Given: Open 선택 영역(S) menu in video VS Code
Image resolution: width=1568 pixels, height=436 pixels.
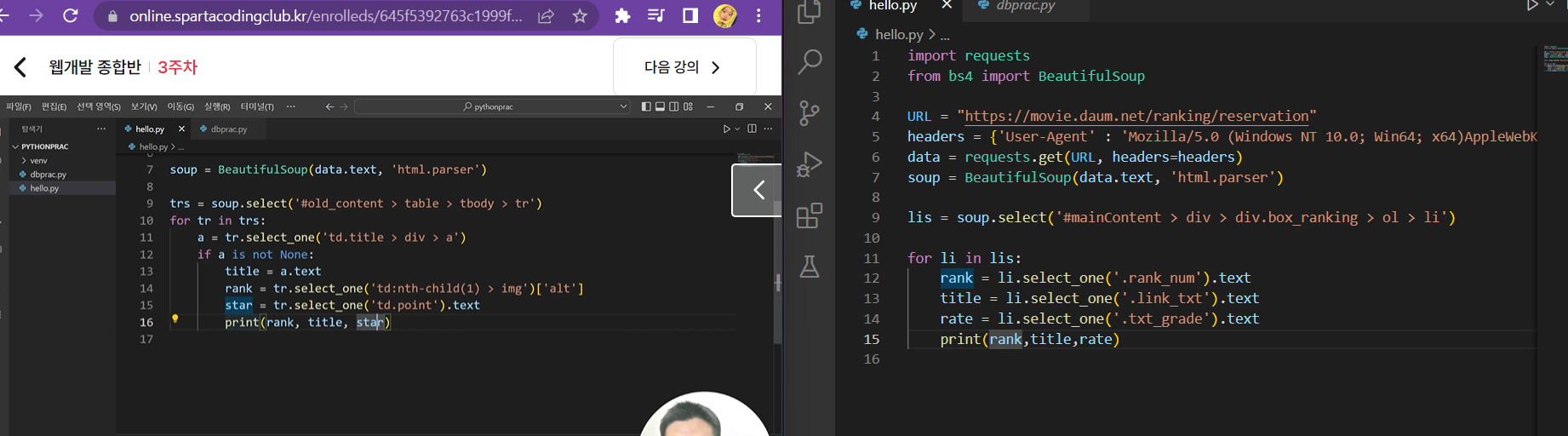Looking at the screenshot, I should pyautogui.click(x=99, y=106).
